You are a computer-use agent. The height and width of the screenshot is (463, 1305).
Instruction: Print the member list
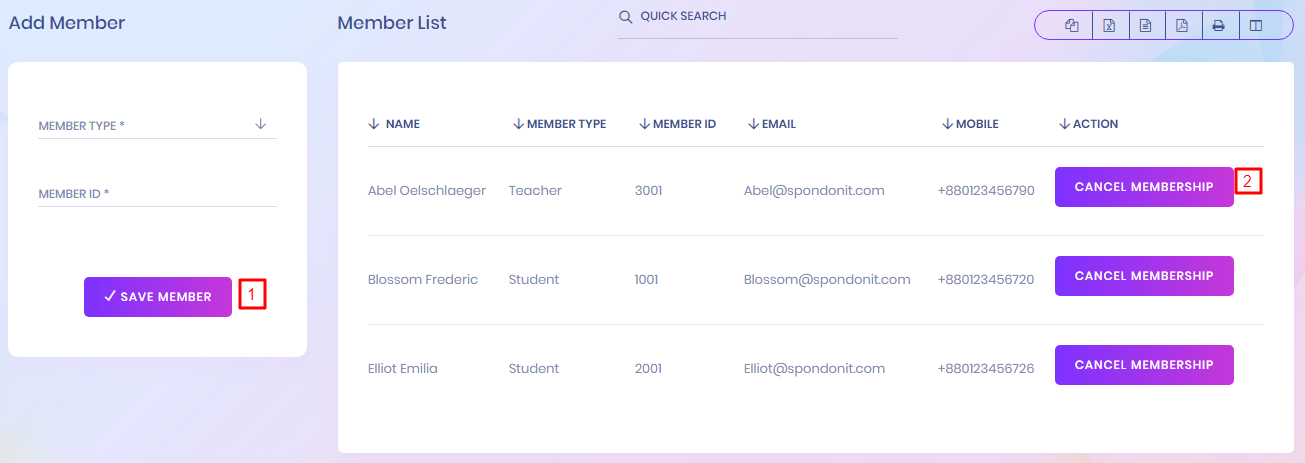coord(1218,26)
